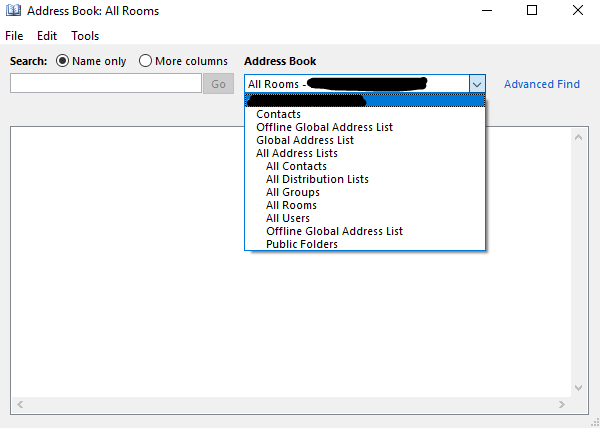Click the Address Book title bar icon
Viewport: 600px width, 428px height.
click(x=13, y=10)
